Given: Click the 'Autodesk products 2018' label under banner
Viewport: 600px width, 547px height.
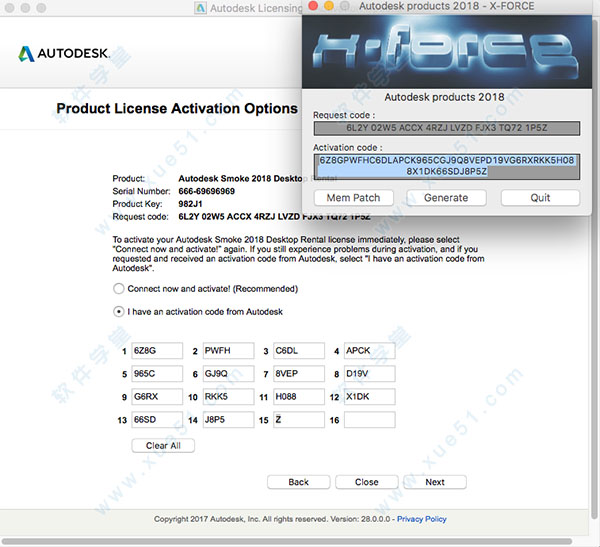Looking at the screenshot, I should pos(444,97).
